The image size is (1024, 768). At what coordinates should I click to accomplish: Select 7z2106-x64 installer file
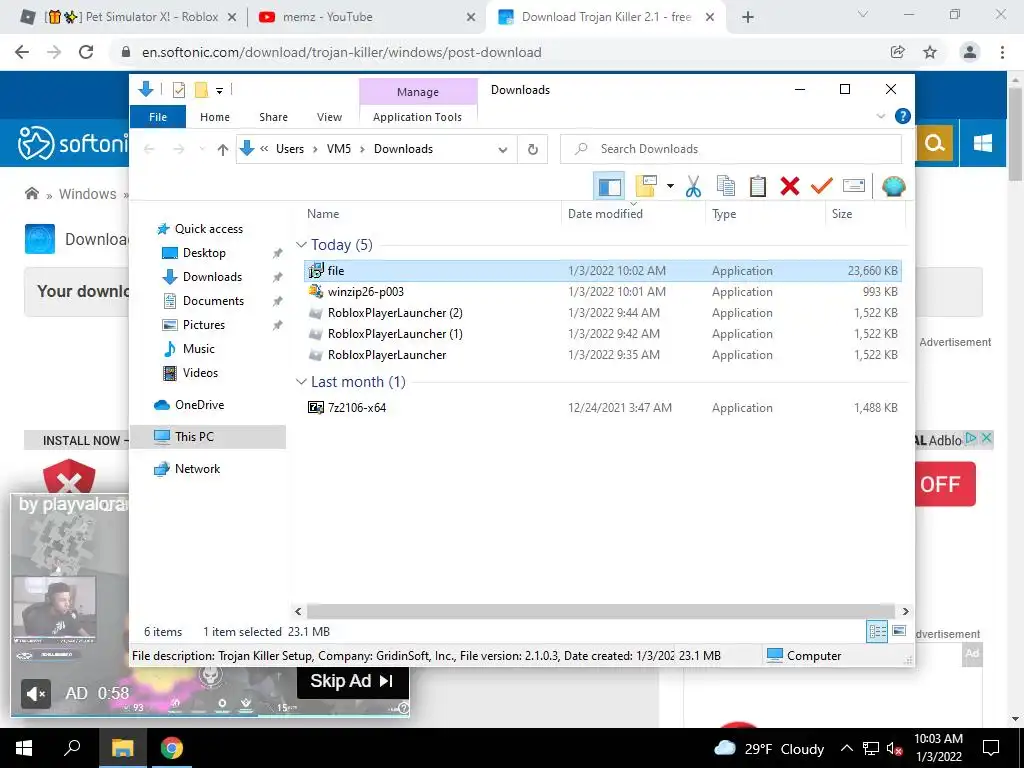coord(602,408)
